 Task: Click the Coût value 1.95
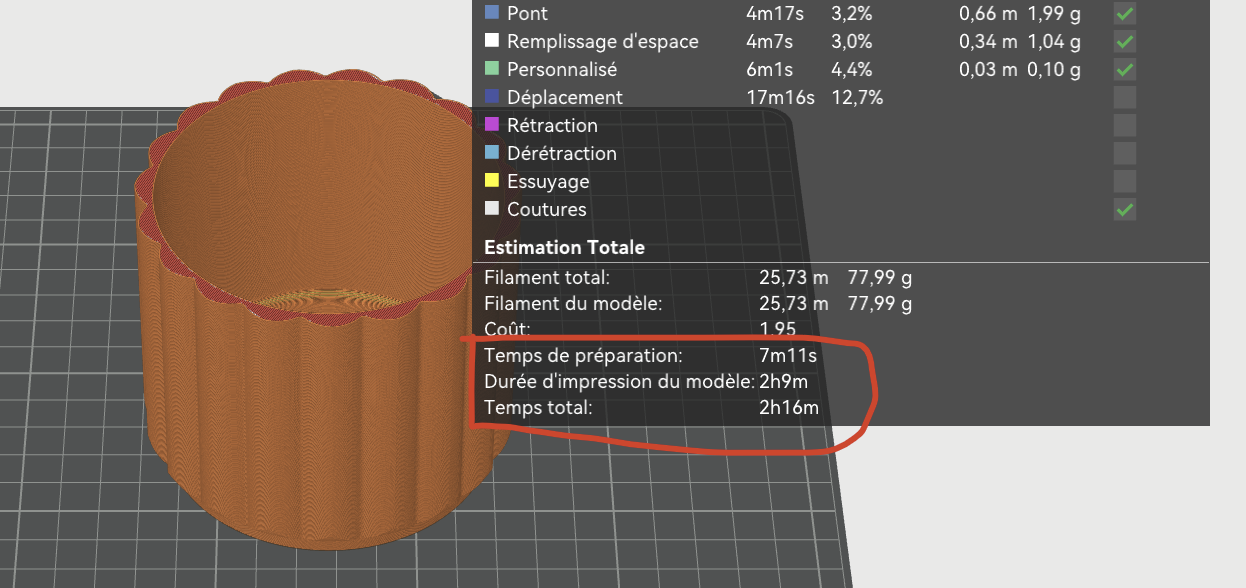[778, 329]
